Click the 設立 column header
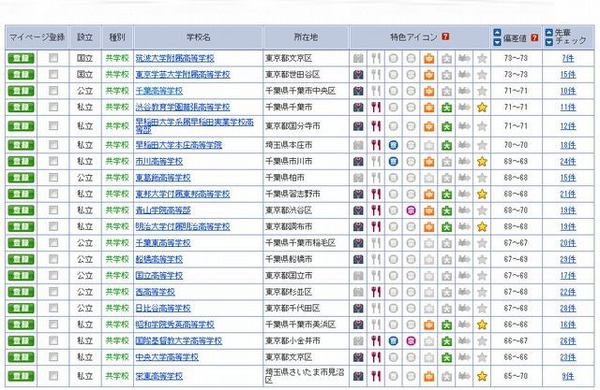 [x=85, y=37]
